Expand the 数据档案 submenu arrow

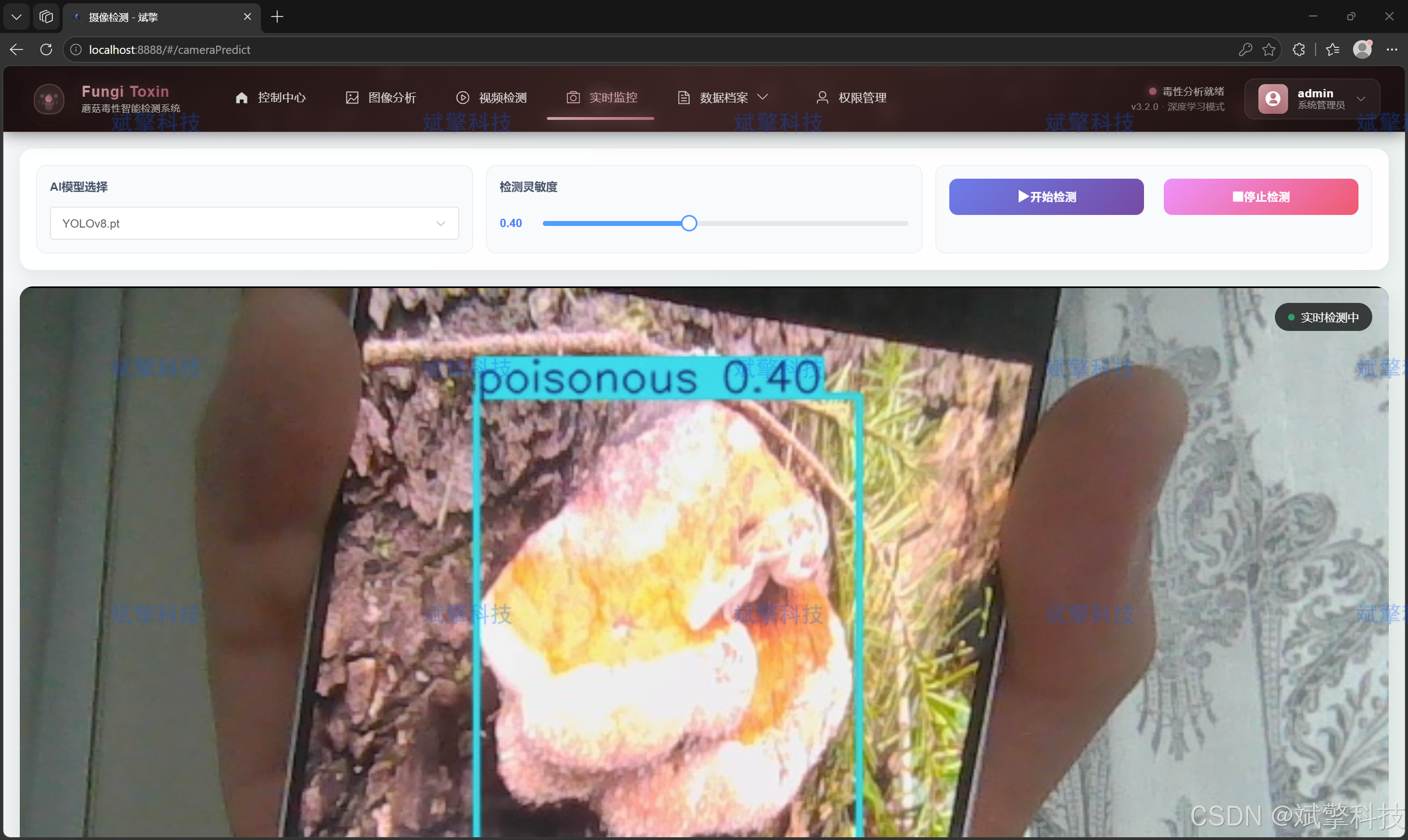[763, 97]
